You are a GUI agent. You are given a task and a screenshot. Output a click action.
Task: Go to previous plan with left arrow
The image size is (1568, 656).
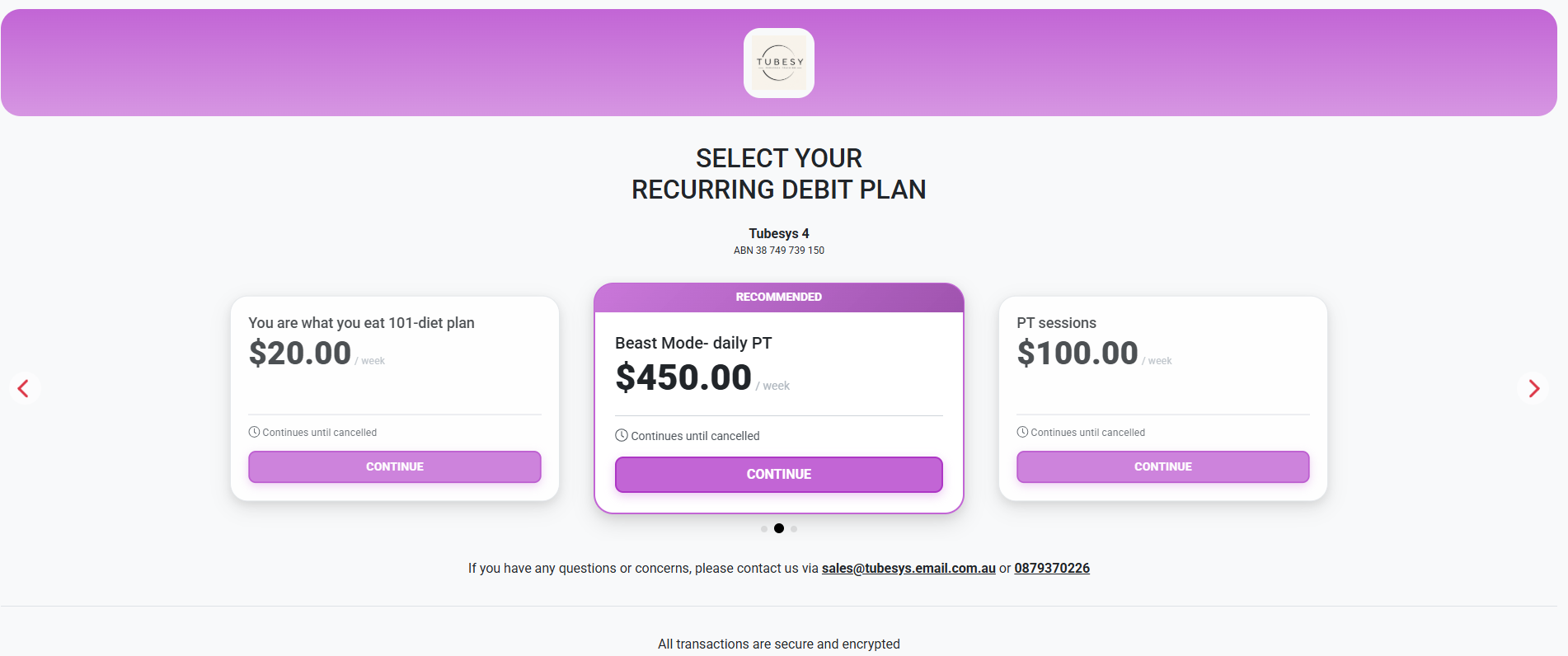point(24,388)
